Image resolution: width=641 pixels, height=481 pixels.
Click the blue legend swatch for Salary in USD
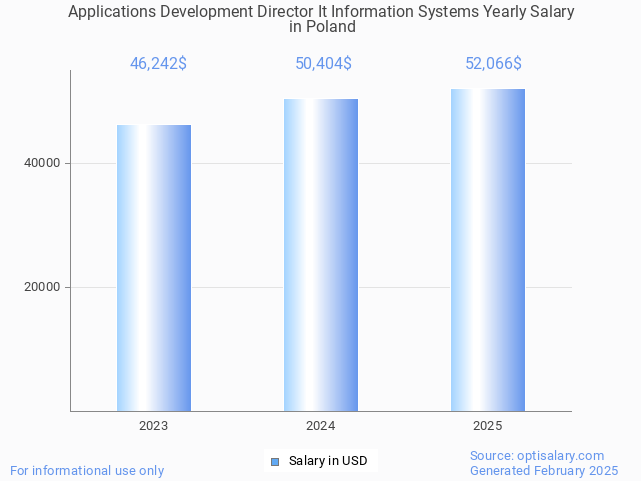275,462
